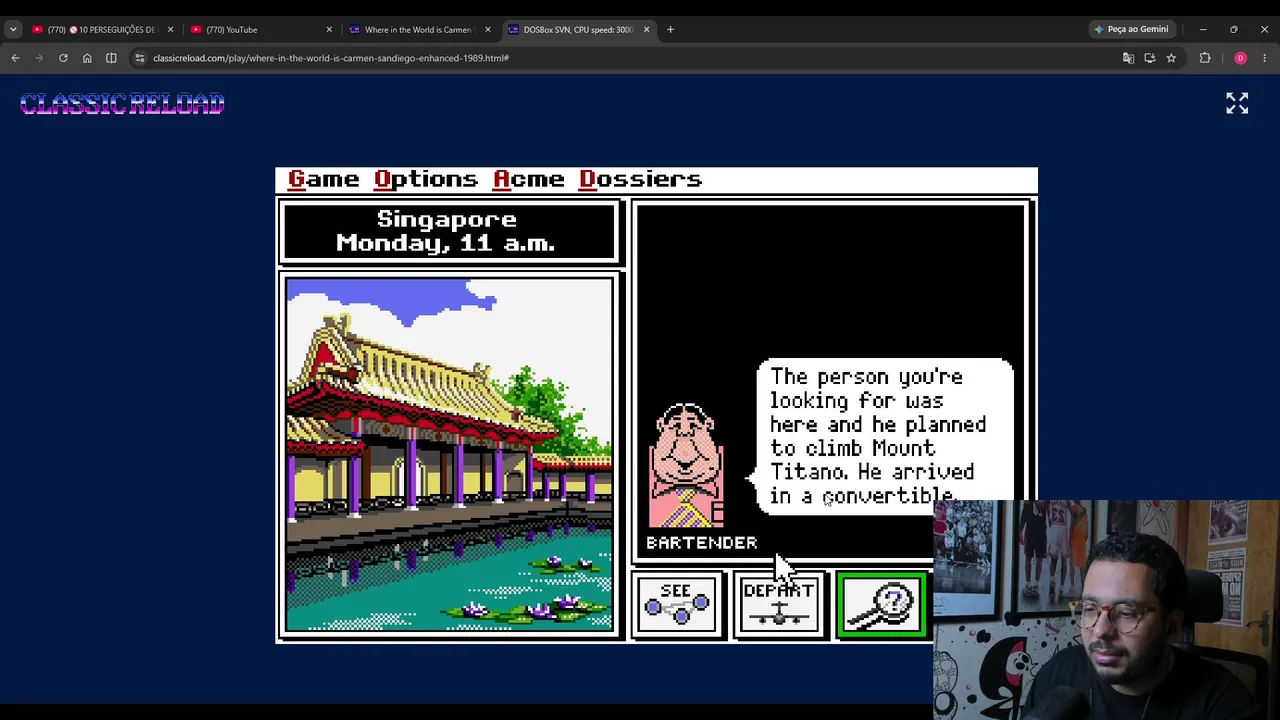Image resolution: width=1280 pixels, height=720 pixels.
Task: Toggle the browser side panel icon
Action: 111,58
